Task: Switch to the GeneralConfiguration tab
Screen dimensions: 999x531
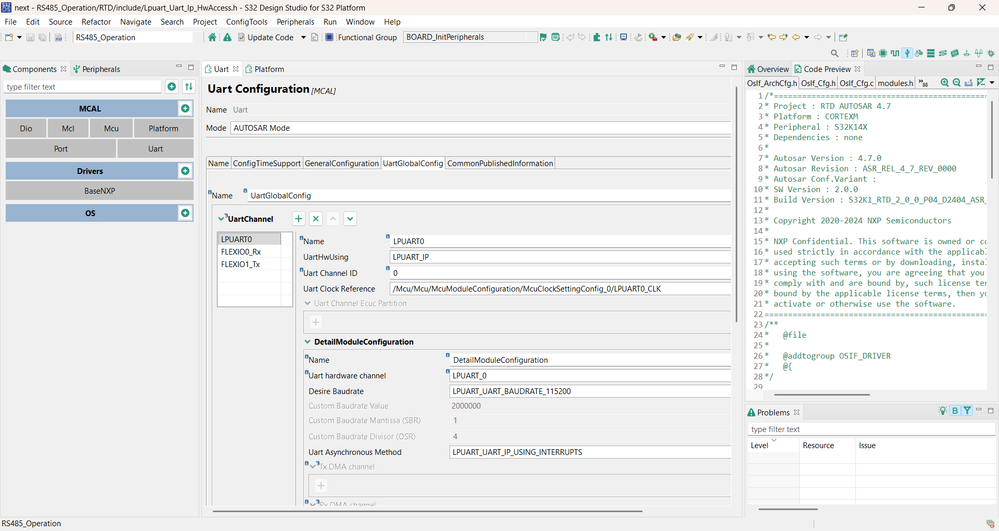Action: pyautogui.click(x=341, y=163)
